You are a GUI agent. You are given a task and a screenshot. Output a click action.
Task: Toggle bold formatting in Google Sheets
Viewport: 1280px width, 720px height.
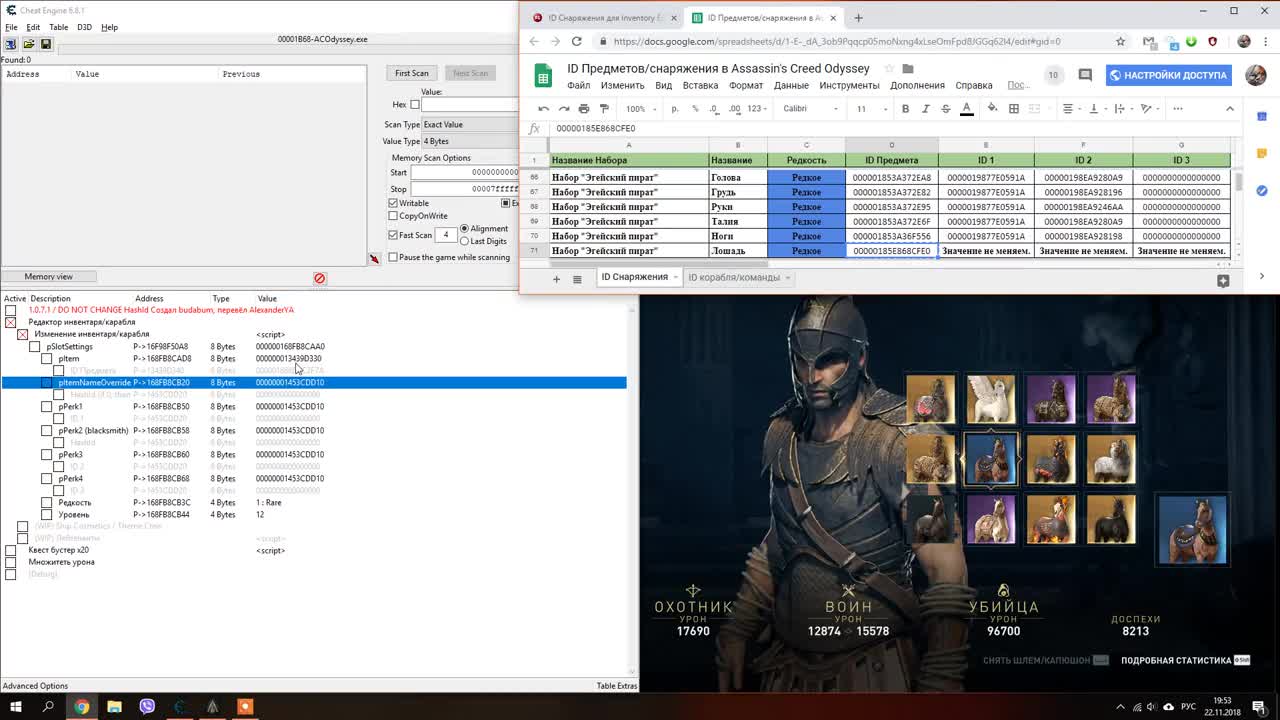pos(906,108)
